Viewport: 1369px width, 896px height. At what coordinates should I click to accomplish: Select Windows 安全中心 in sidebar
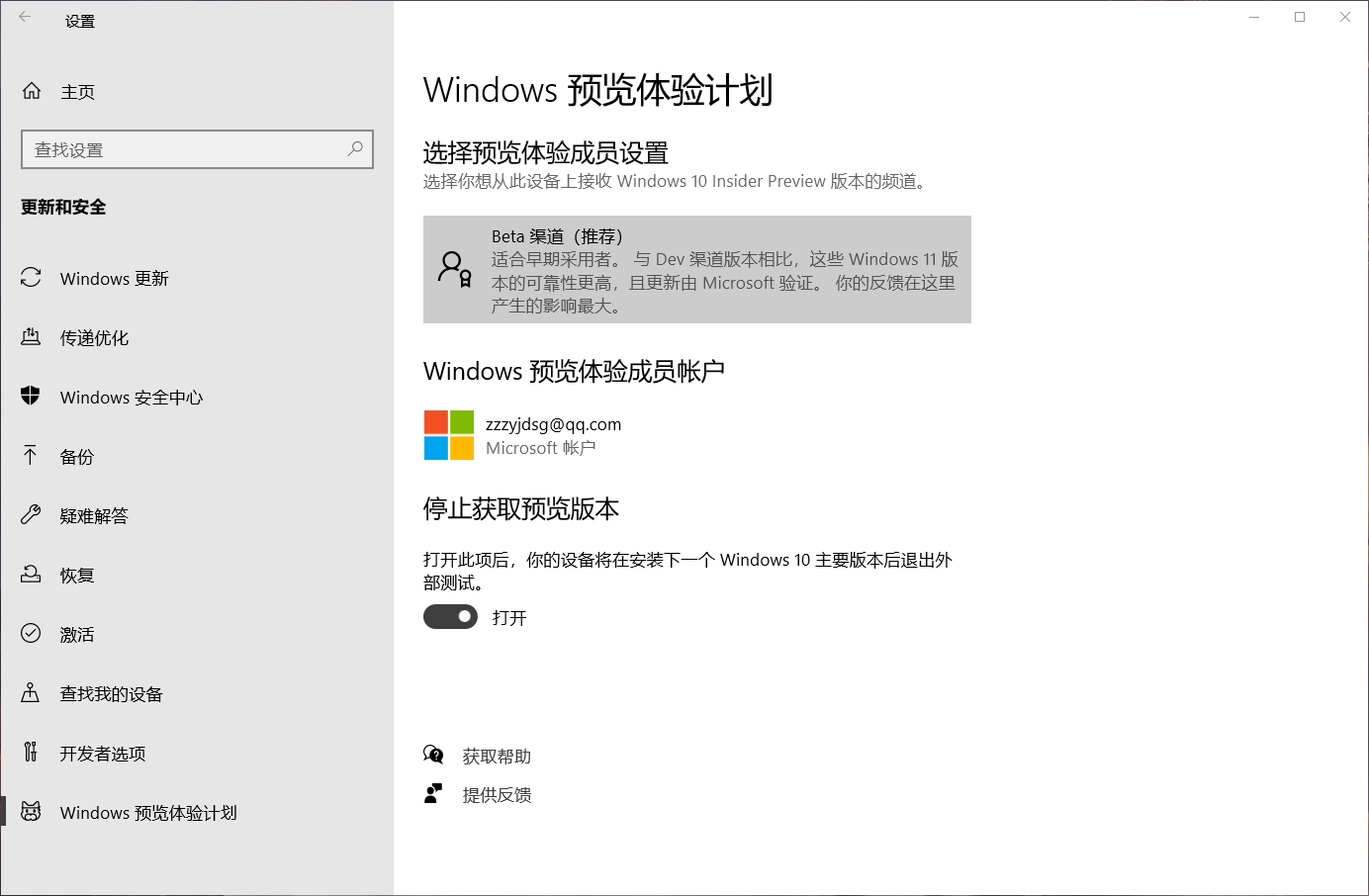(x=197, y=397)
